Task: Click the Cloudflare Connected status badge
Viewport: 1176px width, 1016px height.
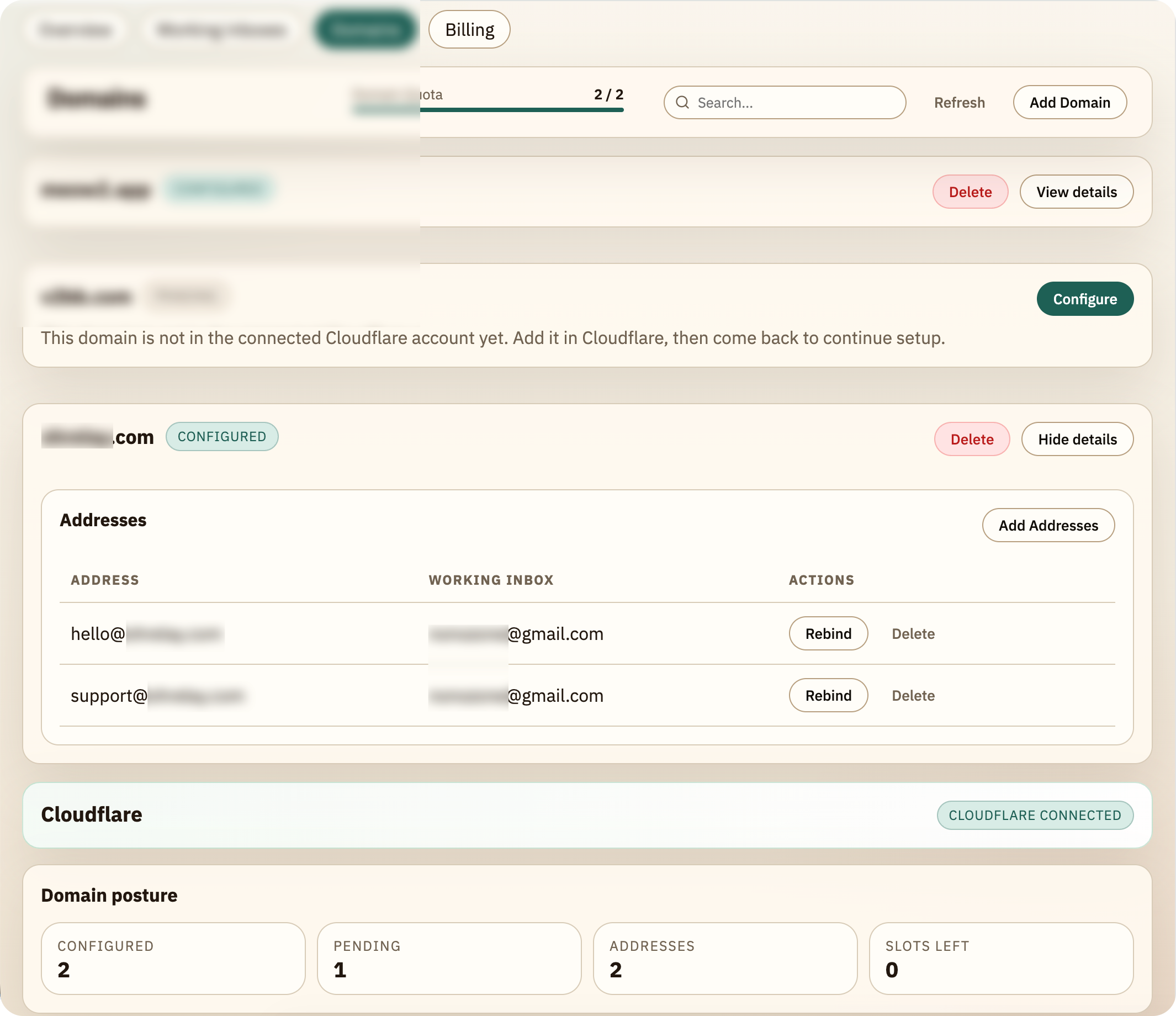Action: (x=1034, y=815)
